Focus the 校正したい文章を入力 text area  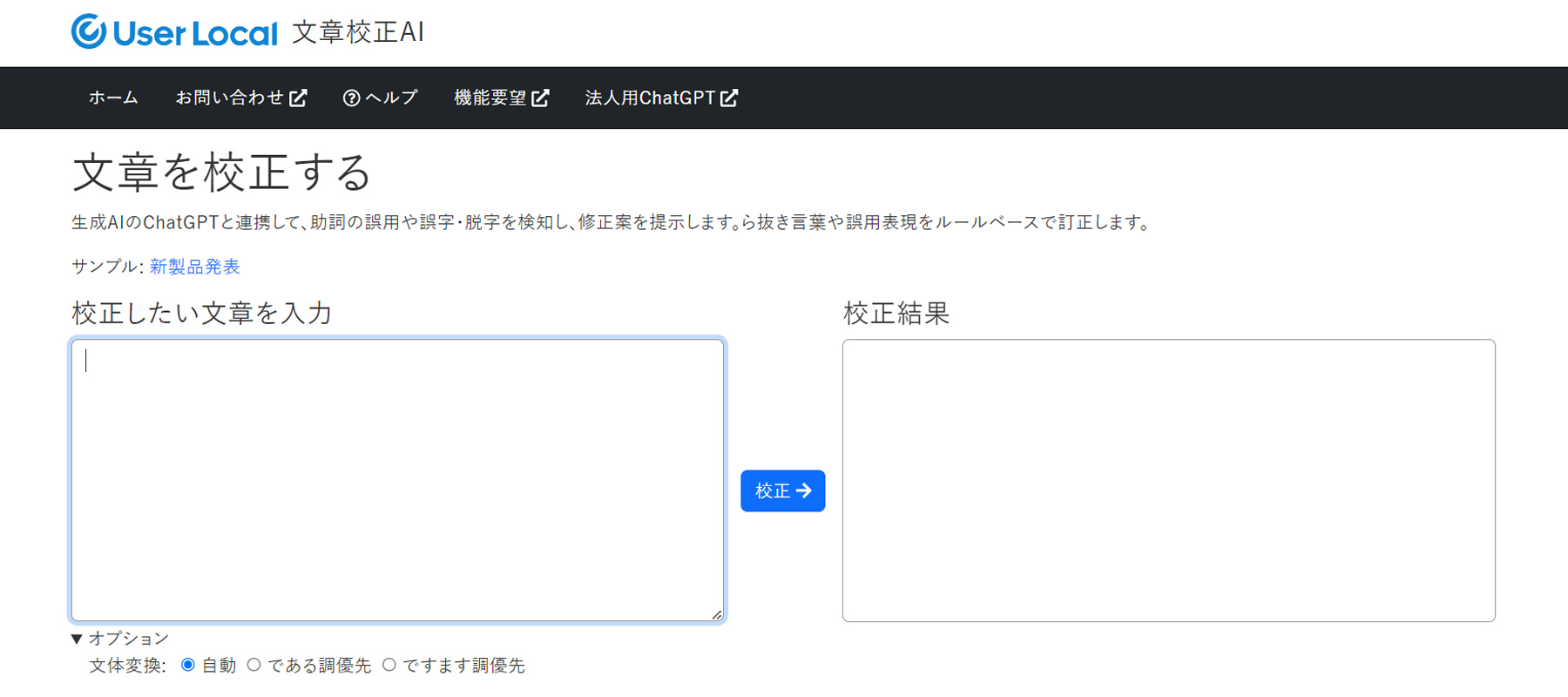point(397,480)
